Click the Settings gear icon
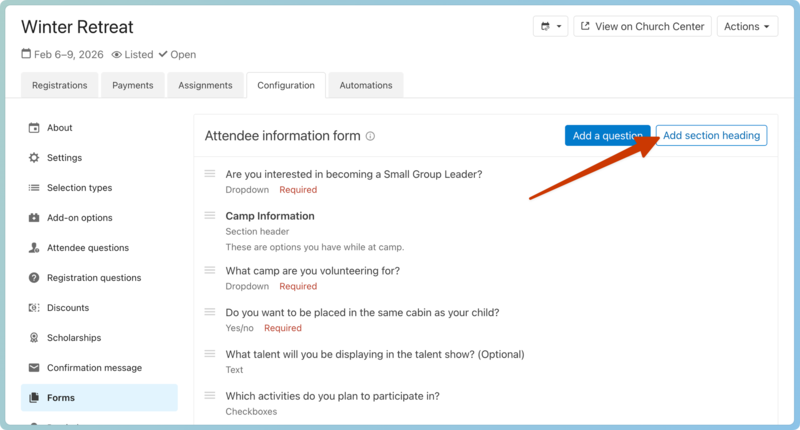Viewport: 800px width, 430px height. pos(34,158)
